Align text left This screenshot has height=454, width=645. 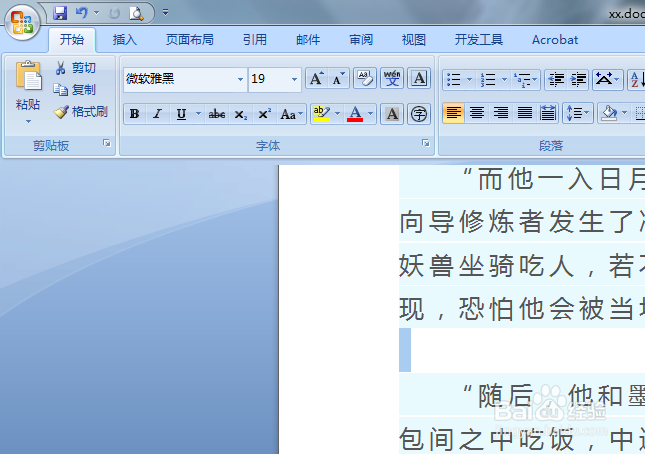click(453, 113)
